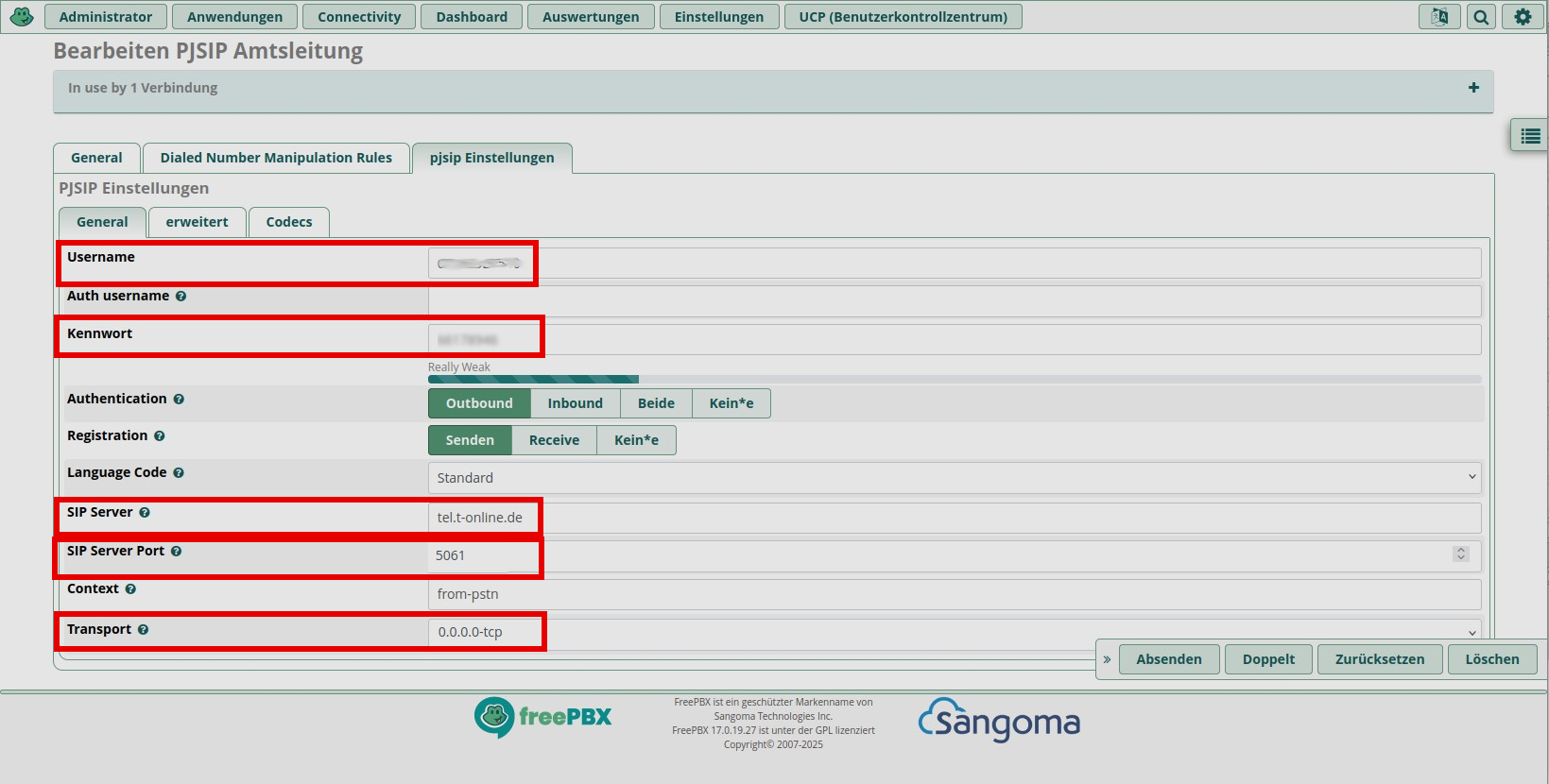Open the settings gear icon
Image resolution: width=1549 pixels, height=784 pixels.
[1523, 17]
